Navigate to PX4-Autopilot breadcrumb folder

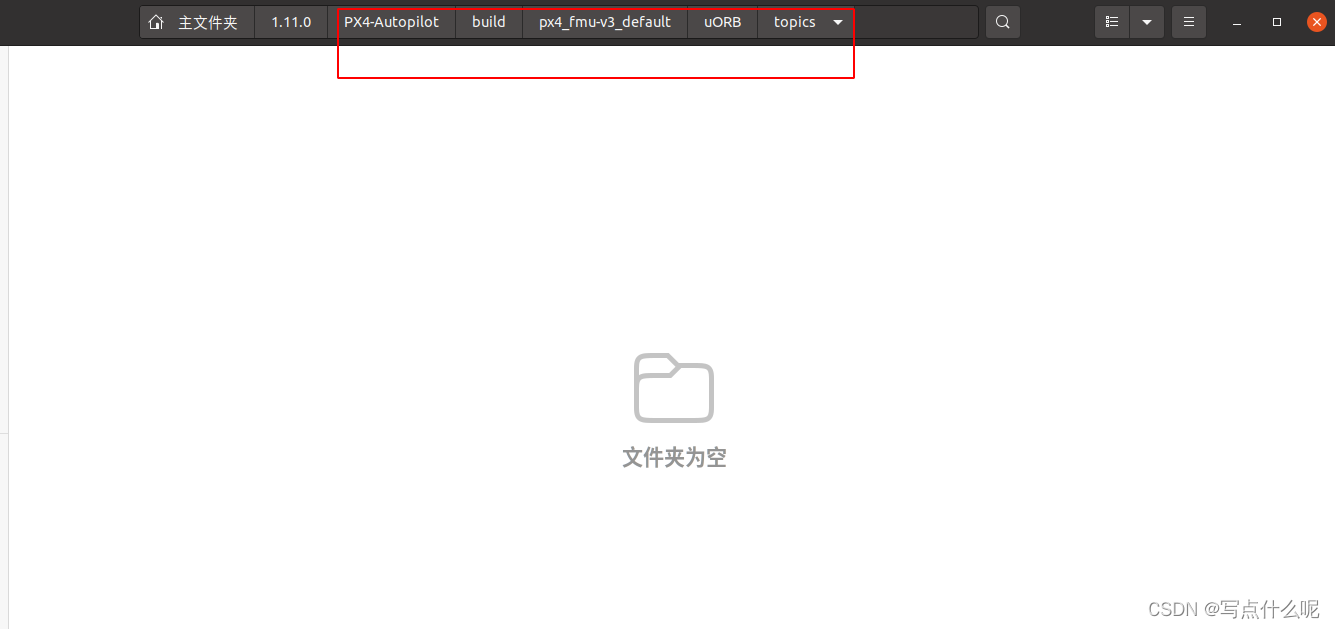click(391, 22)
